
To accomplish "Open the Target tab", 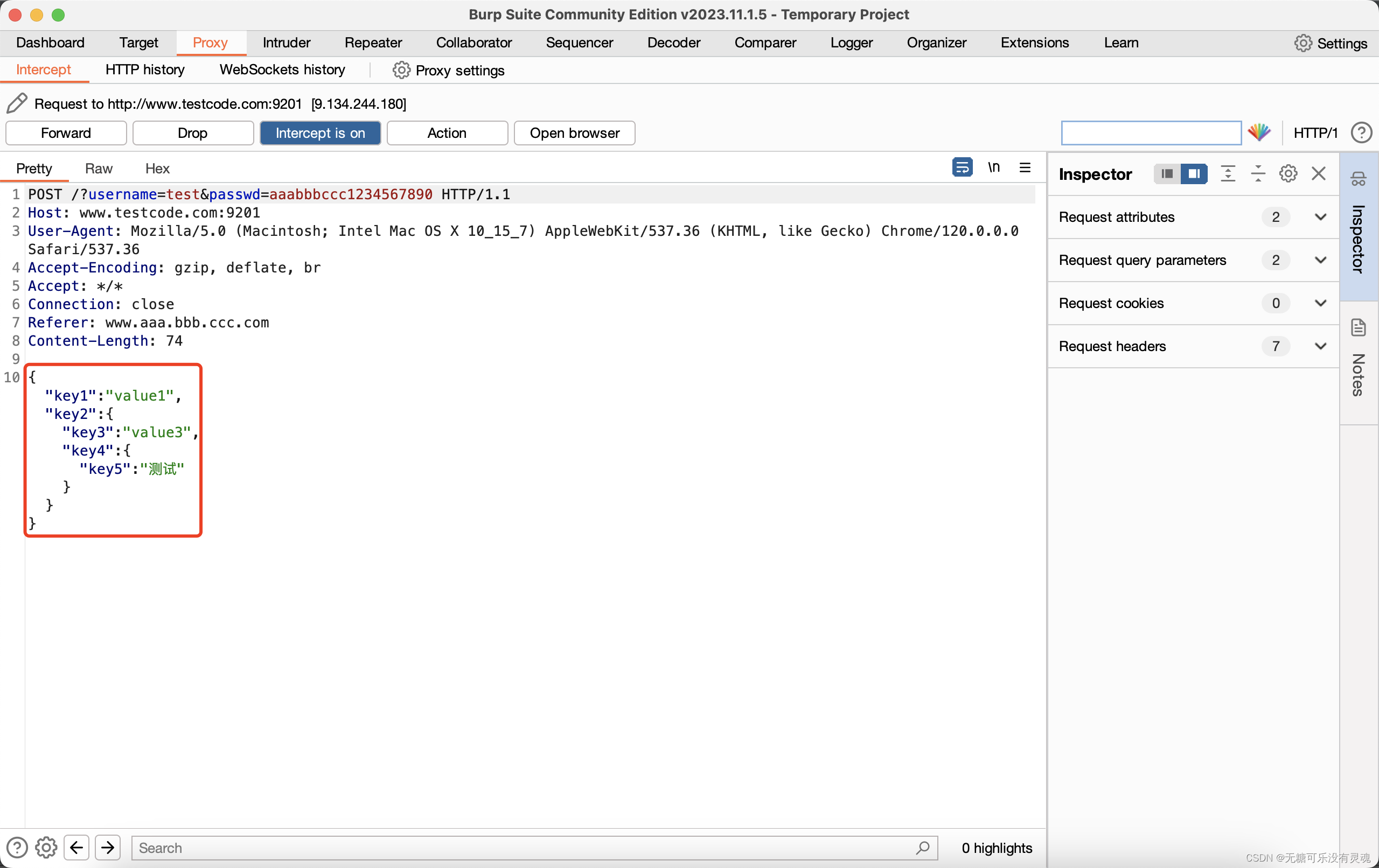I will pyautogui.click(x=138, y=43).
